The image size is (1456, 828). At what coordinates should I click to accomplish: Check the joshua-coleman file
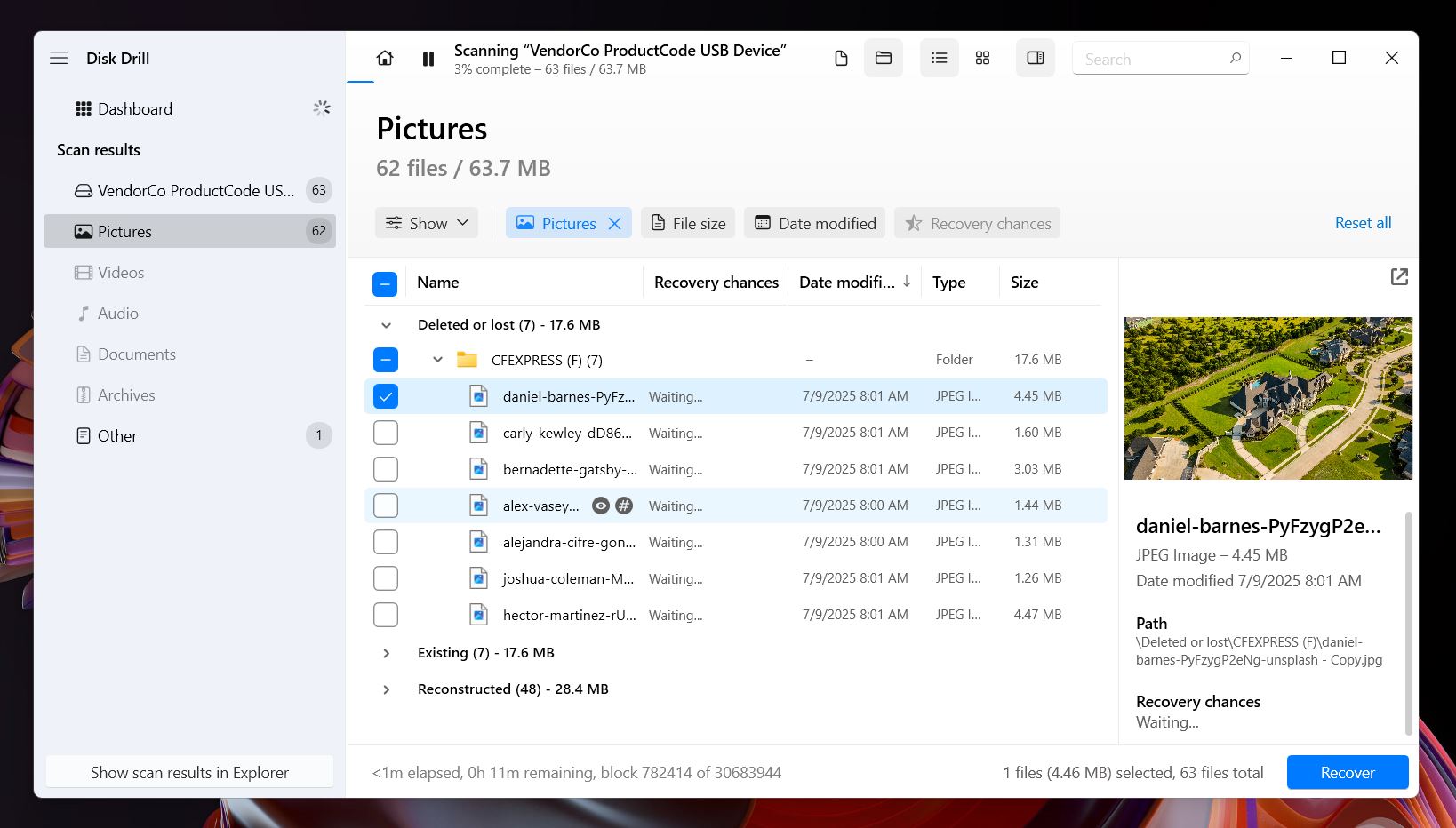click(x=386, y=578)
